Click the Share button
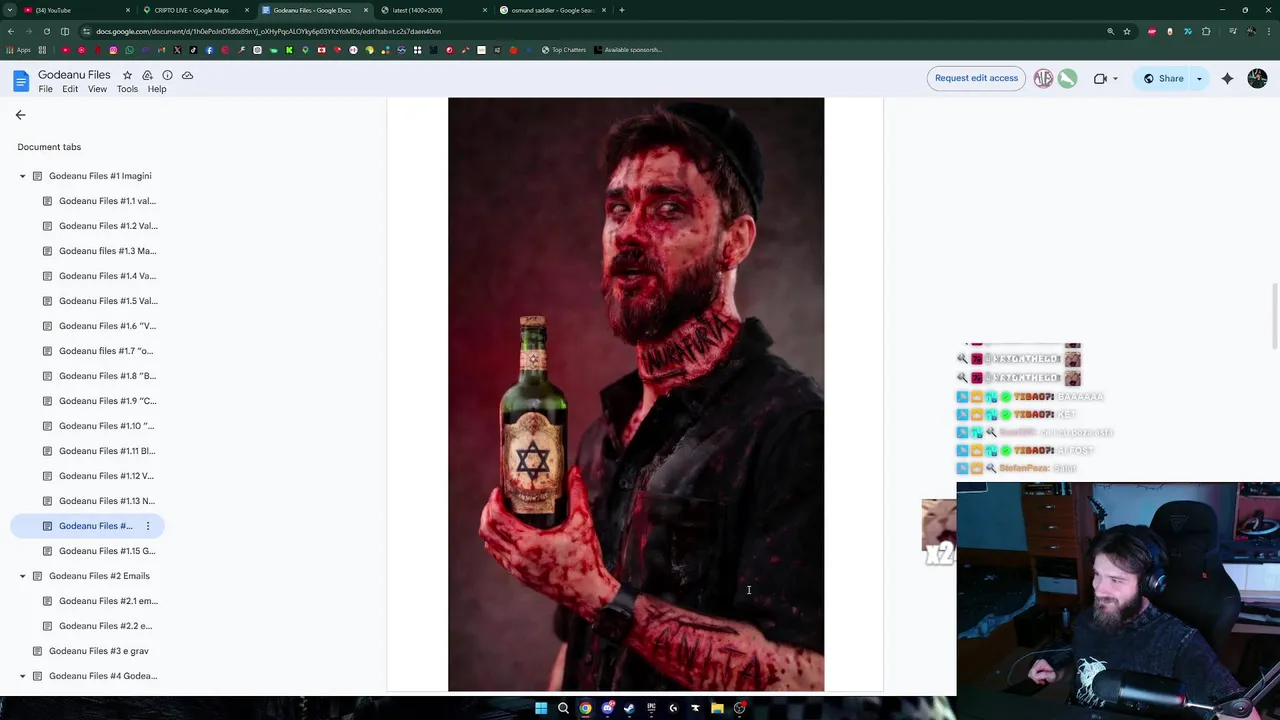 click(1162, 79)
